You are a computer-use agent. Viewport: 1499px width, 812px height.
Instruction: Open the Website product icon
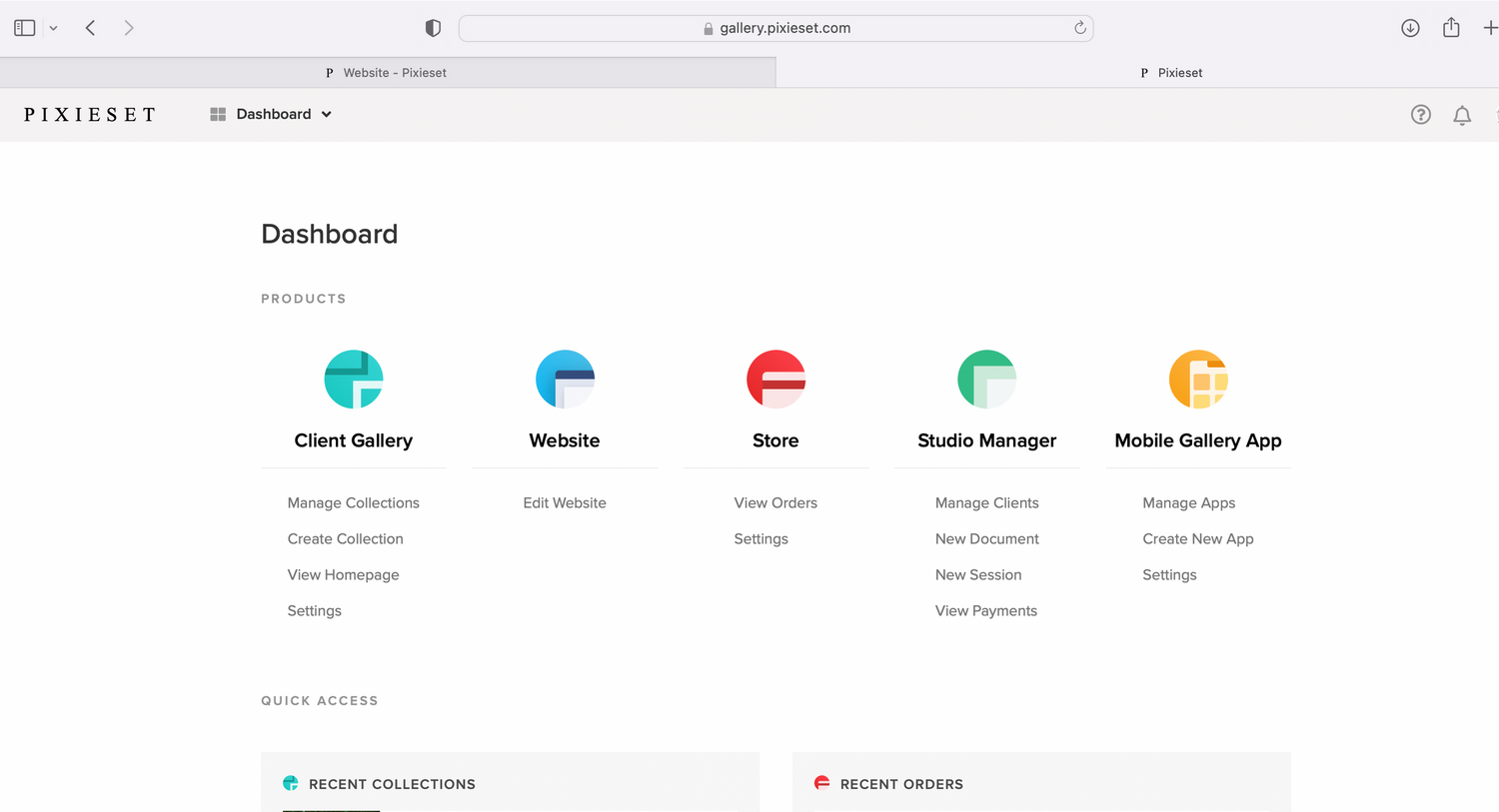565,380
